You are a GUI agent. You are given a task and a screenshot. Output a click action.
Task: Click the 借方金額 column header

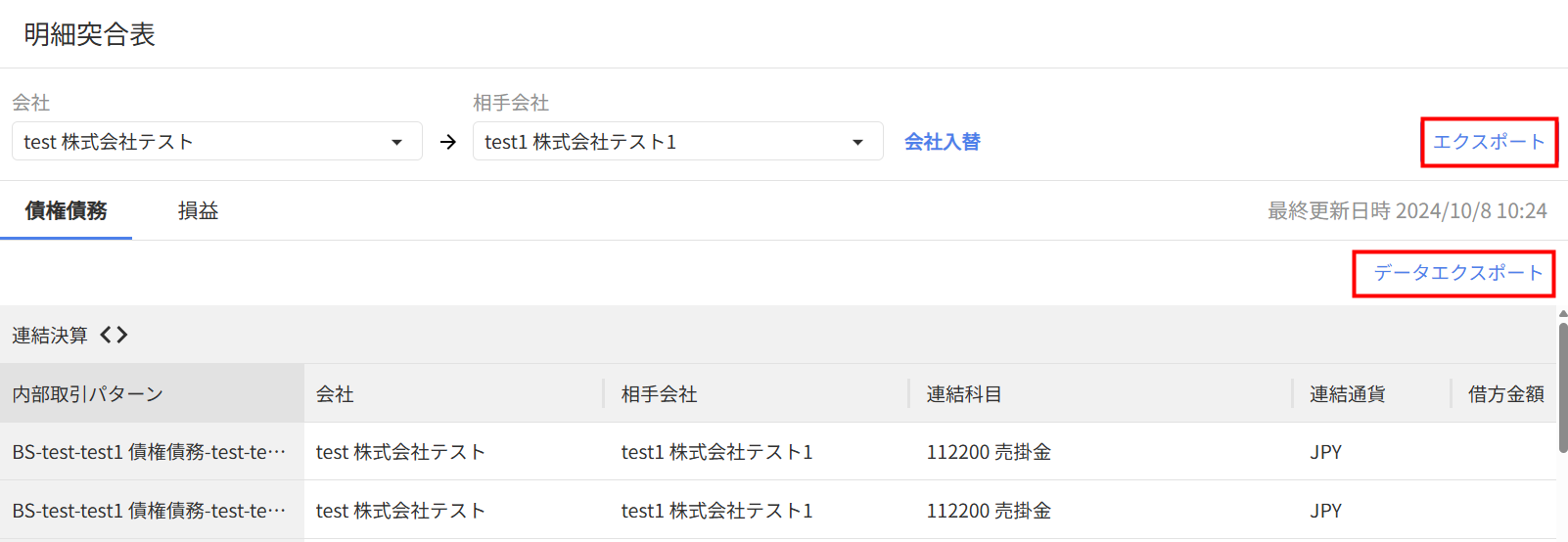click(x=1505, y=394)
